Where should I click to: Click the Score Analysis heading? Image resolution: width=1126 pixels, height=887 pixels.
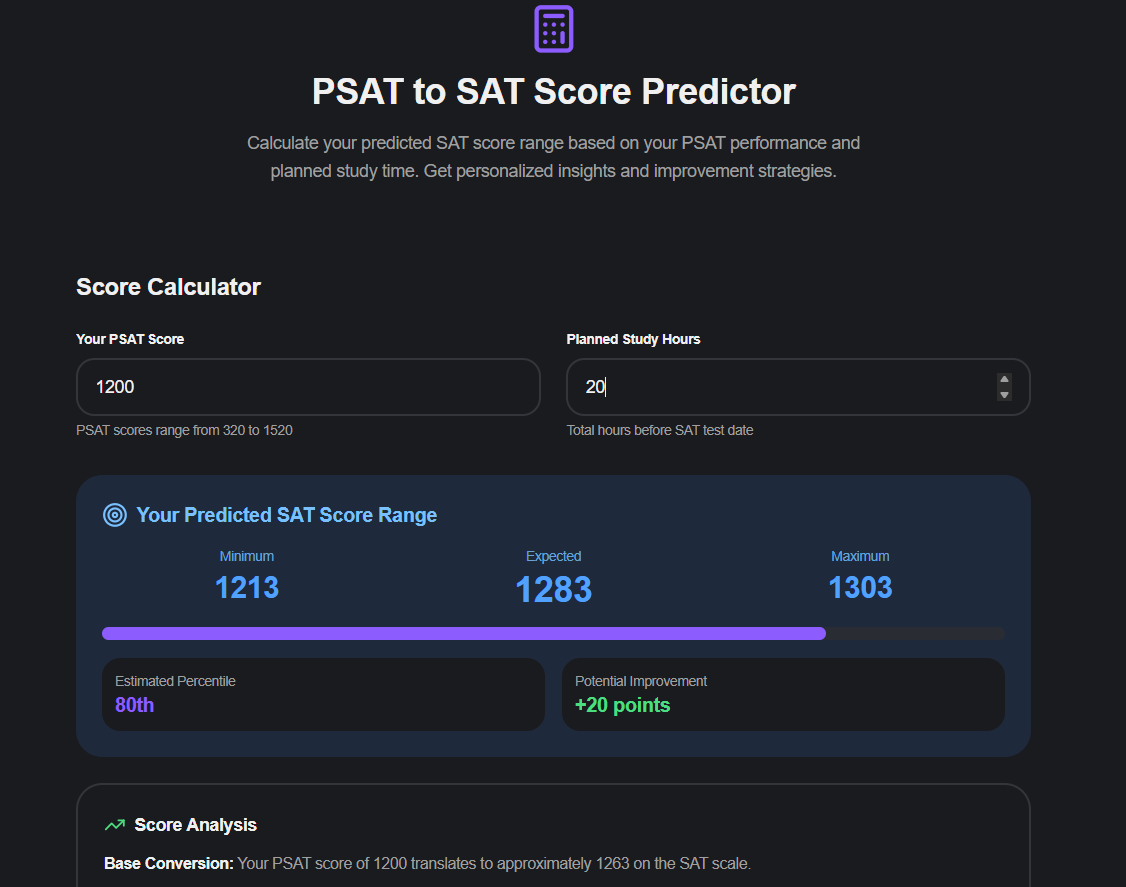tap(195, 825)
